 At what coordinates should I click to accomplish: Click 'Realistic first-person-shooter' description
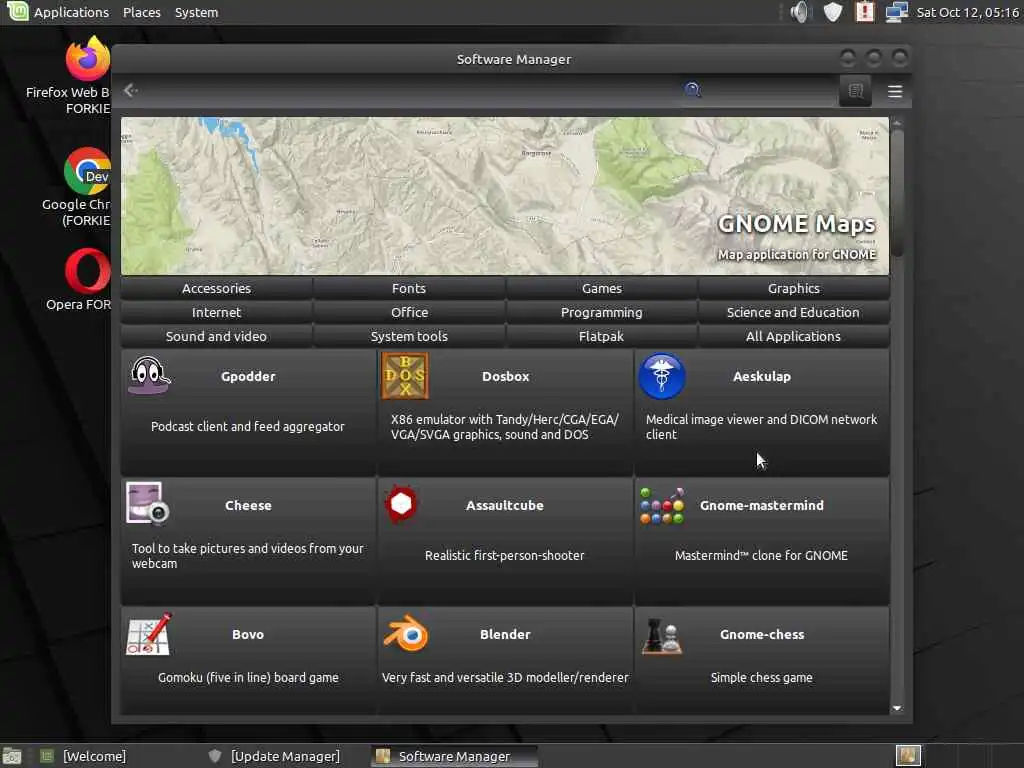point(505,555)
